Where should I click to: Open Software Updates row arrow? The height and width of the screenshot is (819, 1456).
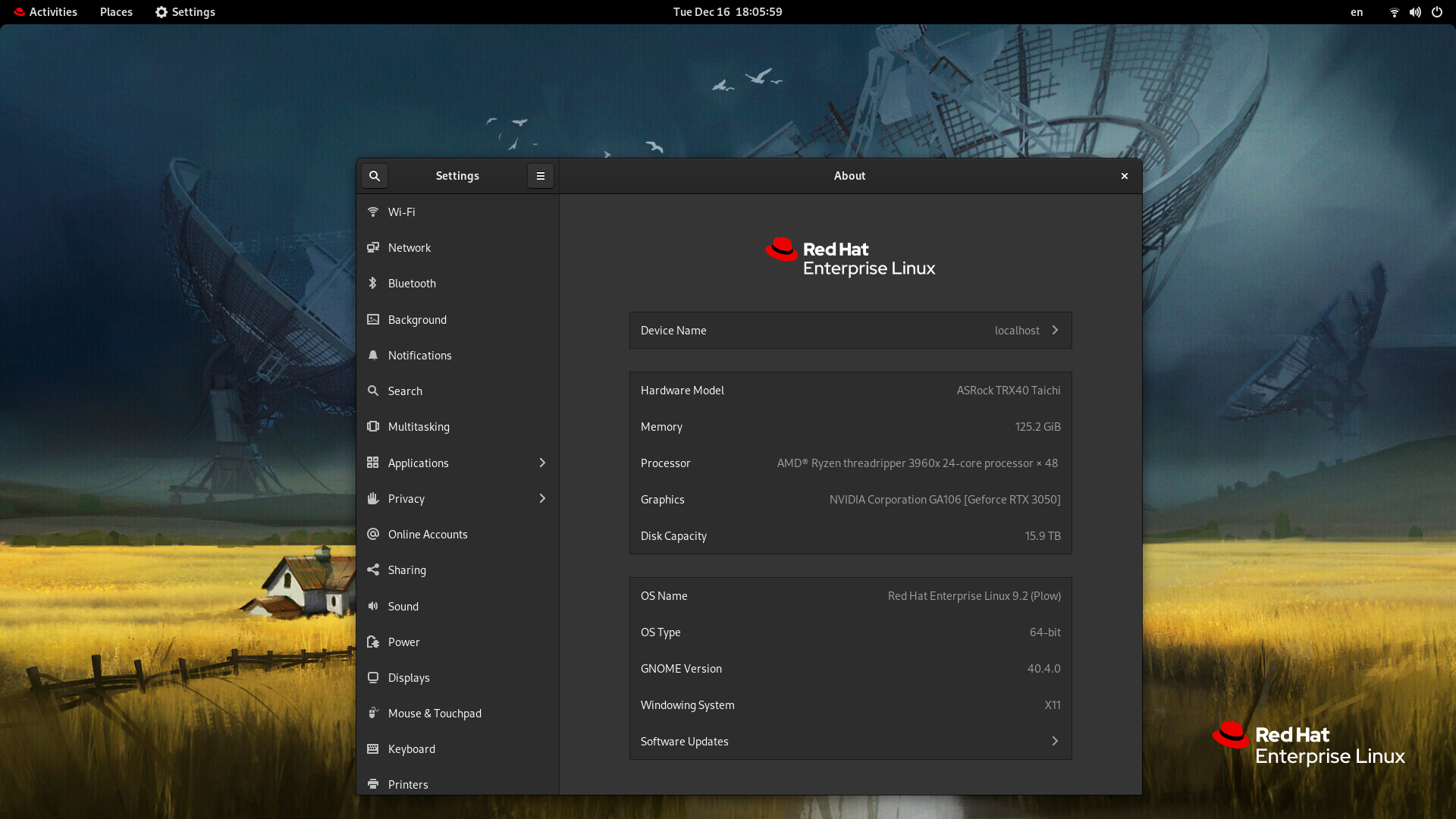point(1055,742)
